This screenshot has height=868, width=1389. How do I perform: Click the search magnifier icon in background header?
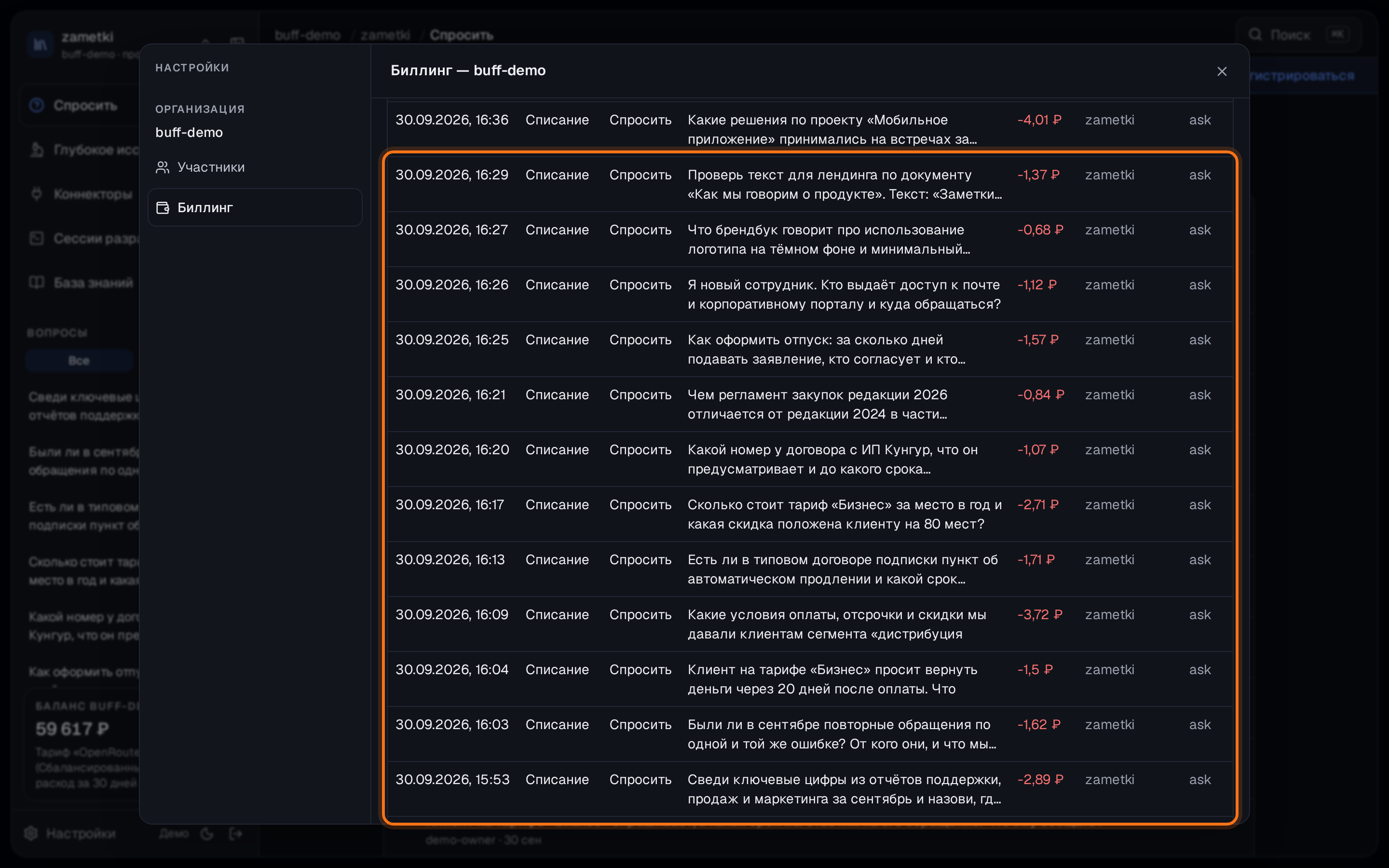1255,34
